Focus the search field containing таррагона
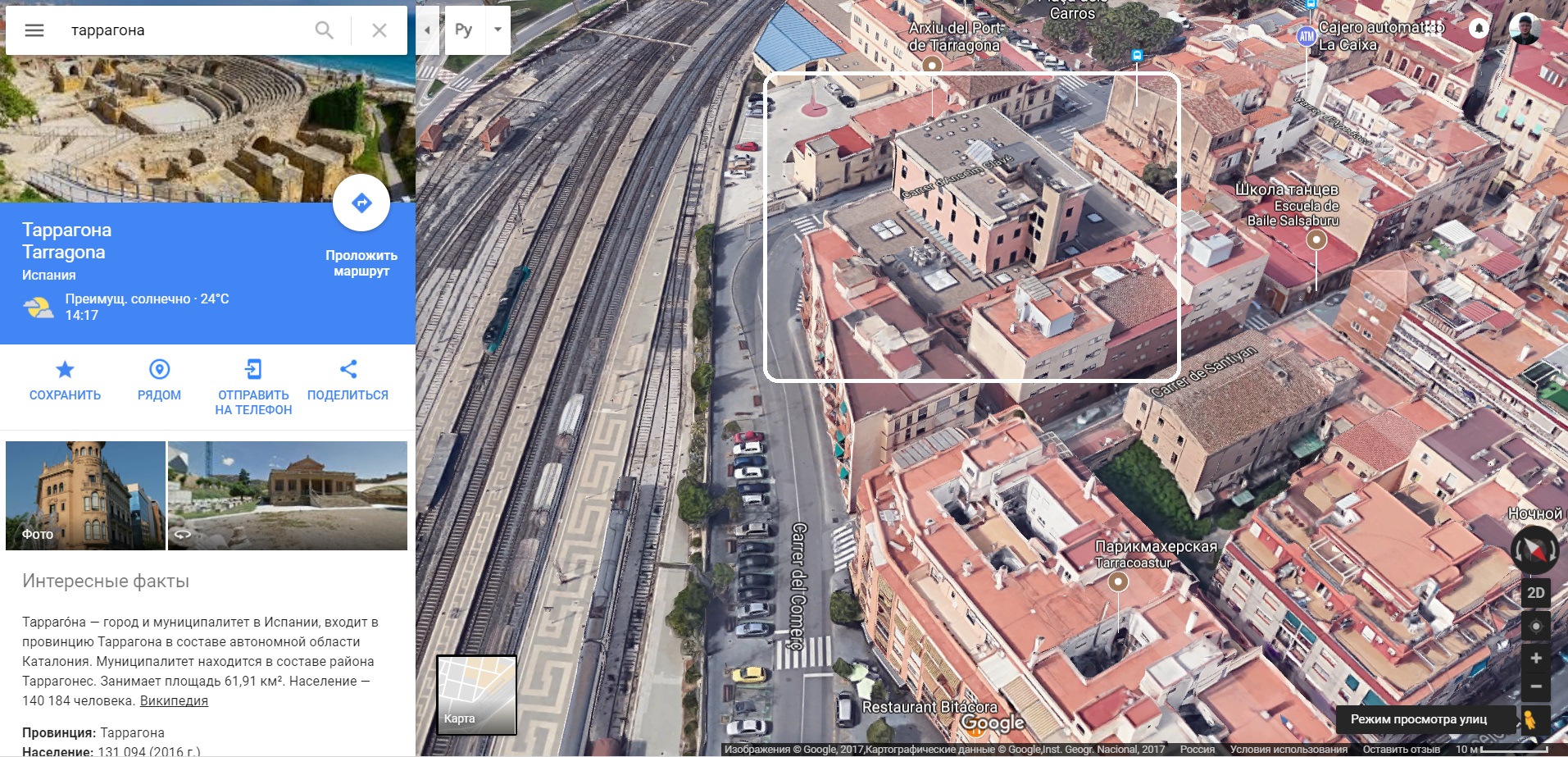This screenshot has width=1568, height=757. tap(184, 30)
